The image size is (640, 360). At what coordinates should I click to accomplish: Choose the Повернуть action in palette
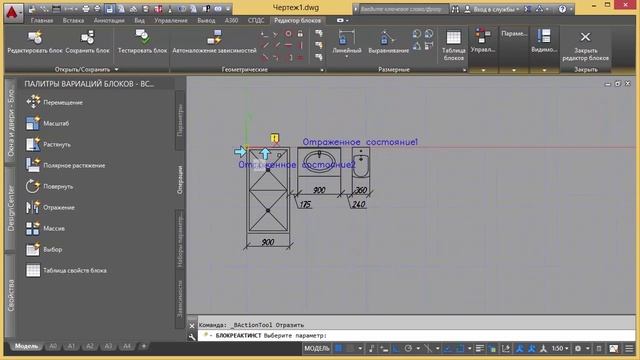pyautogui.click(x=49, y=187)
